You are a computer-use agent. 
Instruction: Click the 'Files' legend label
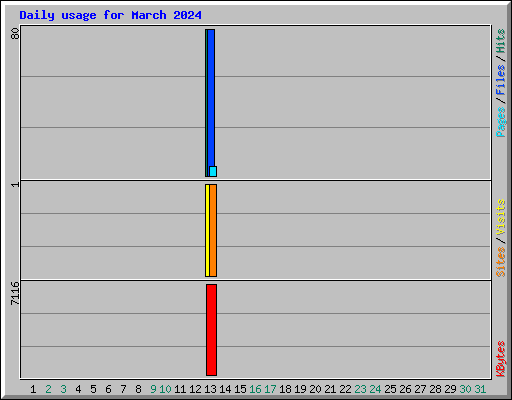point(500,79)
